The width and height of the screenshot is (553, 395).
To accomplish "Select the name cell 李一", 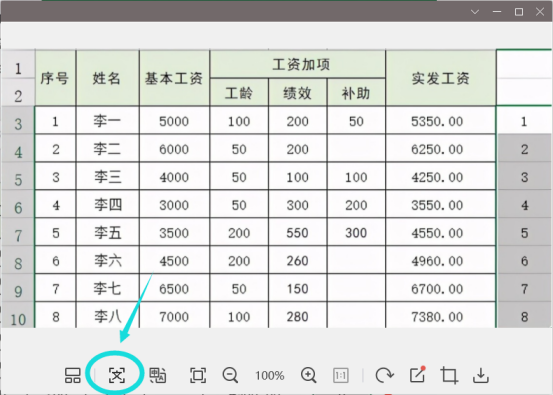I will click(108, 121).
